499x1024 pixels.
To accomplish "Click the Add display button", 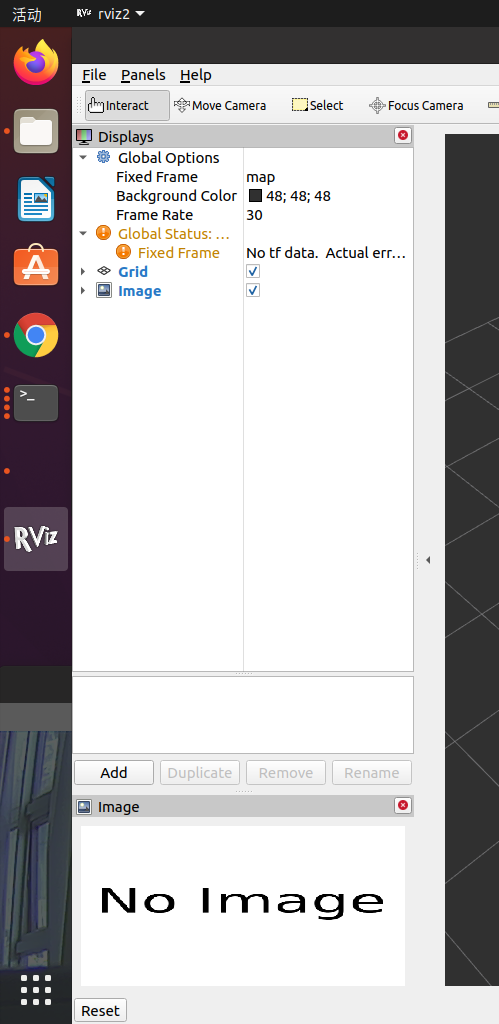I will pos(114,773).
